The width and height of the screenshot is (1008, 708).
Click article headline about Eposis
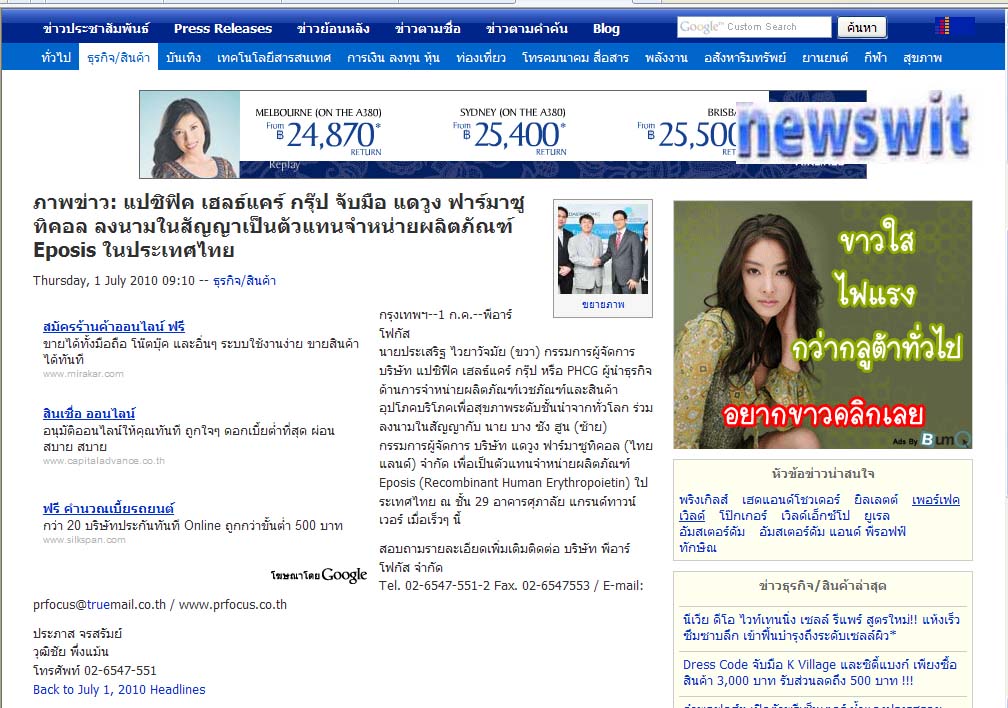[279, 226]
